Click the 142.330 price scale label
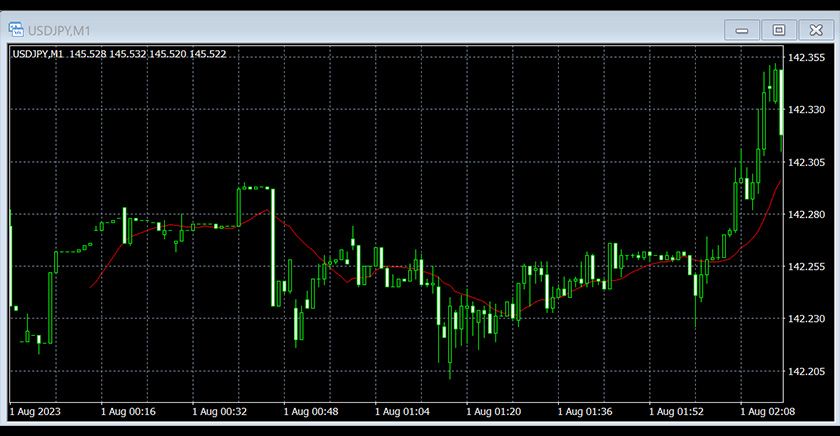The image size is (840, 436). pos(806,110)
